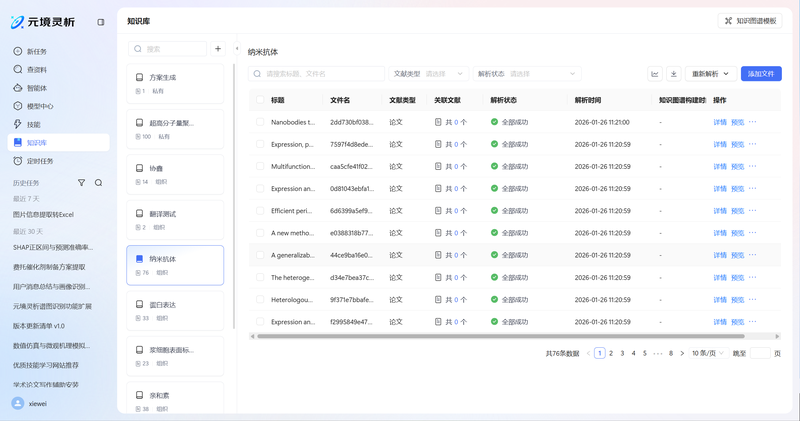
Task: Click the history search magnifier icon
Action: [98, 183]
